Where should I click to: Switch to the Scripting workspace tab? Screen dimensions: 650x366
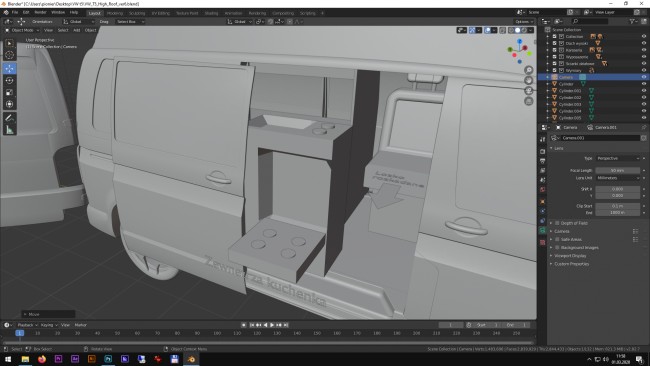[x=308, y=13]
